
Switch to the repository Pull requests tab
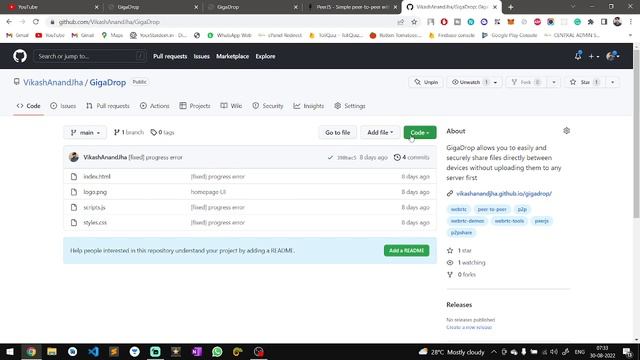click(108, 106)
